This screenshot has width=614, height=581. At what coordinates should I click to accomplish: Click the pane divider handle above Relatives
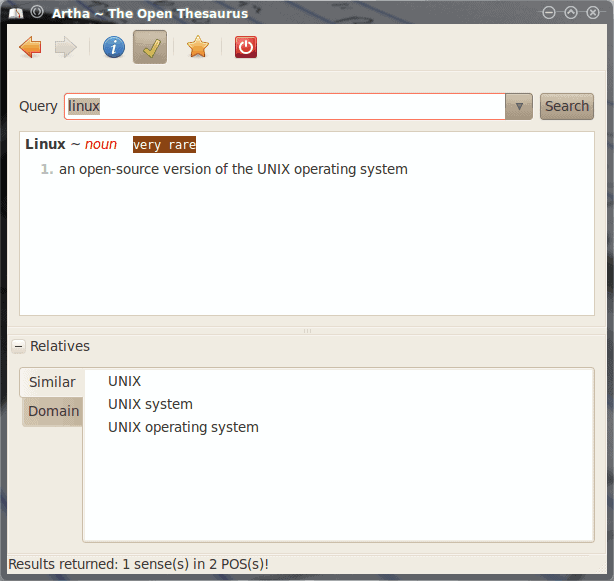pyautogui.click(x=307, y=330)
